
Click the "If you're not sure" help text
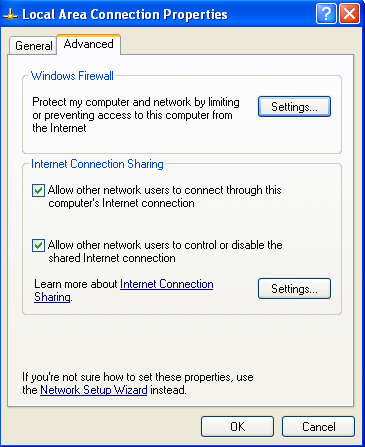pos(138,383)
